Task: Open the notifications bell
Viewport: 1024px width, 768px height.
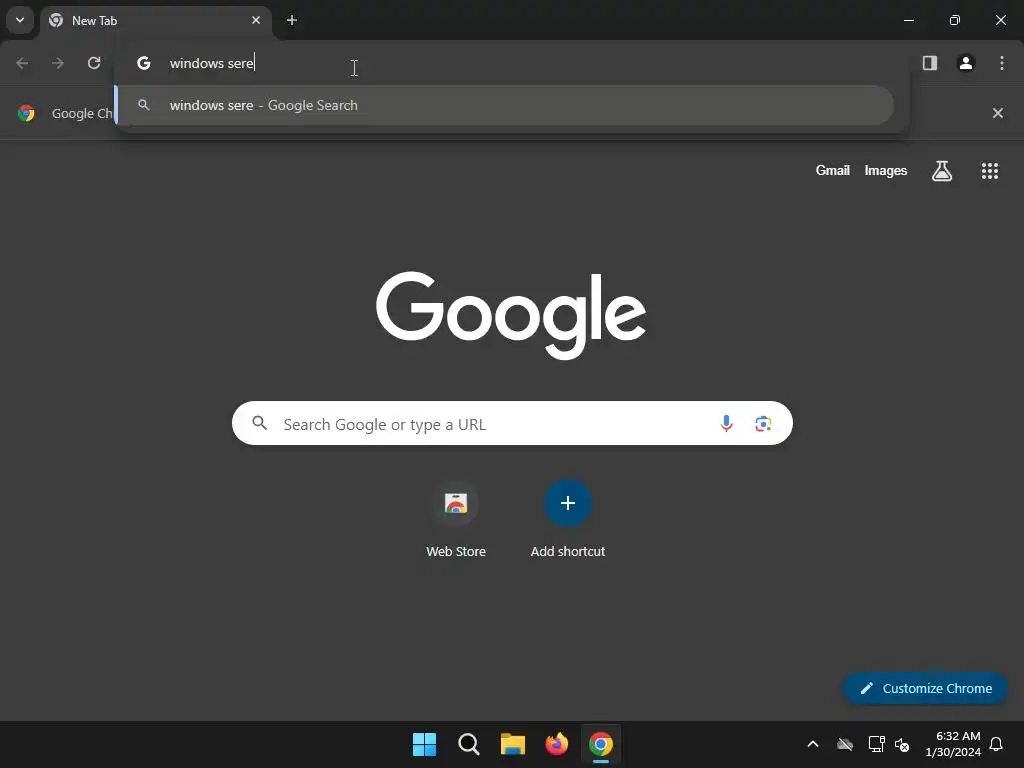Action: click(996, 744)
